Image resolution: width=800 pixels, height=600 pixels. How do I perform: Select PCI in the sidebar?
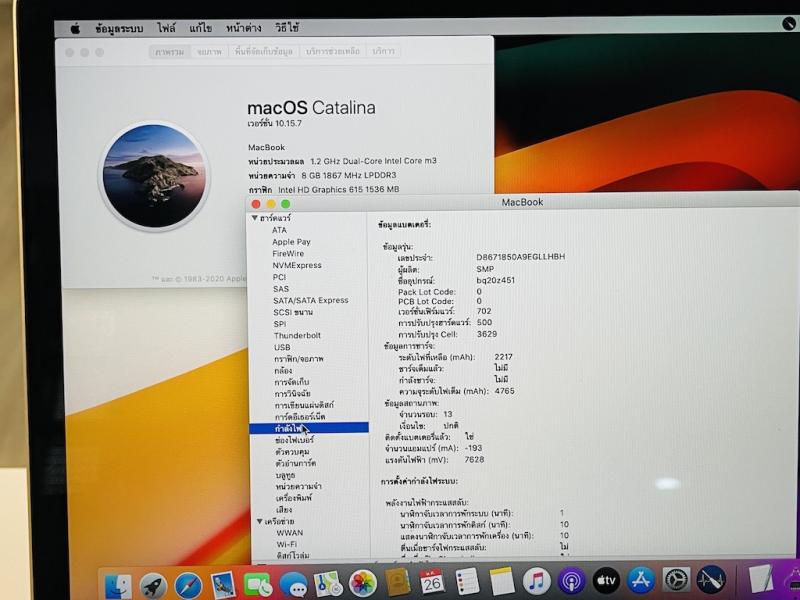279,277
